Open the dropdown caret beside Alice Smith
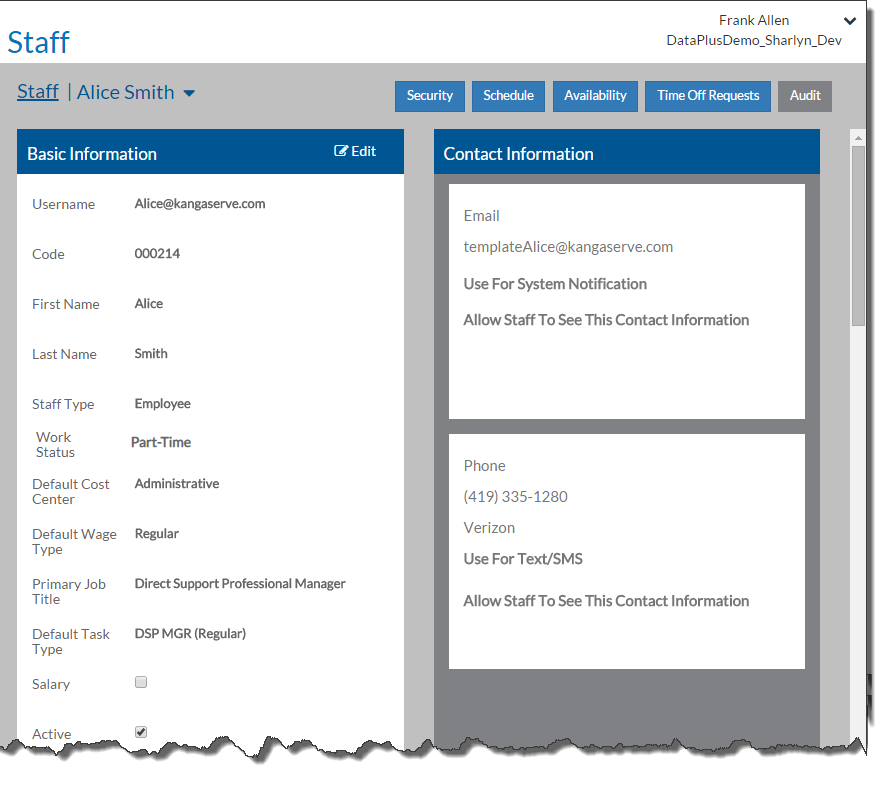882x786 pixels. tap(189, 93)
